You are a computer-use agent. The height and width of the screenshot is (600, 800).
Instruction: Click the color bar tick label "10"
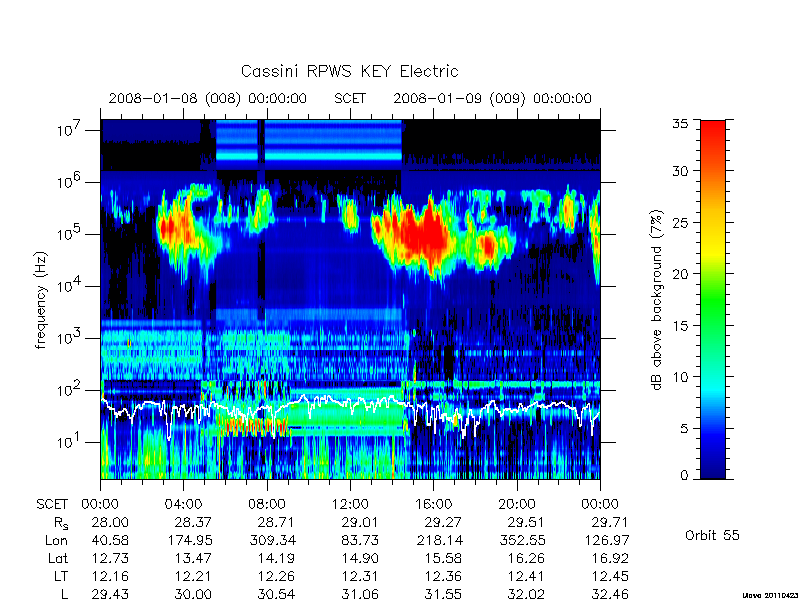[680, 377]
